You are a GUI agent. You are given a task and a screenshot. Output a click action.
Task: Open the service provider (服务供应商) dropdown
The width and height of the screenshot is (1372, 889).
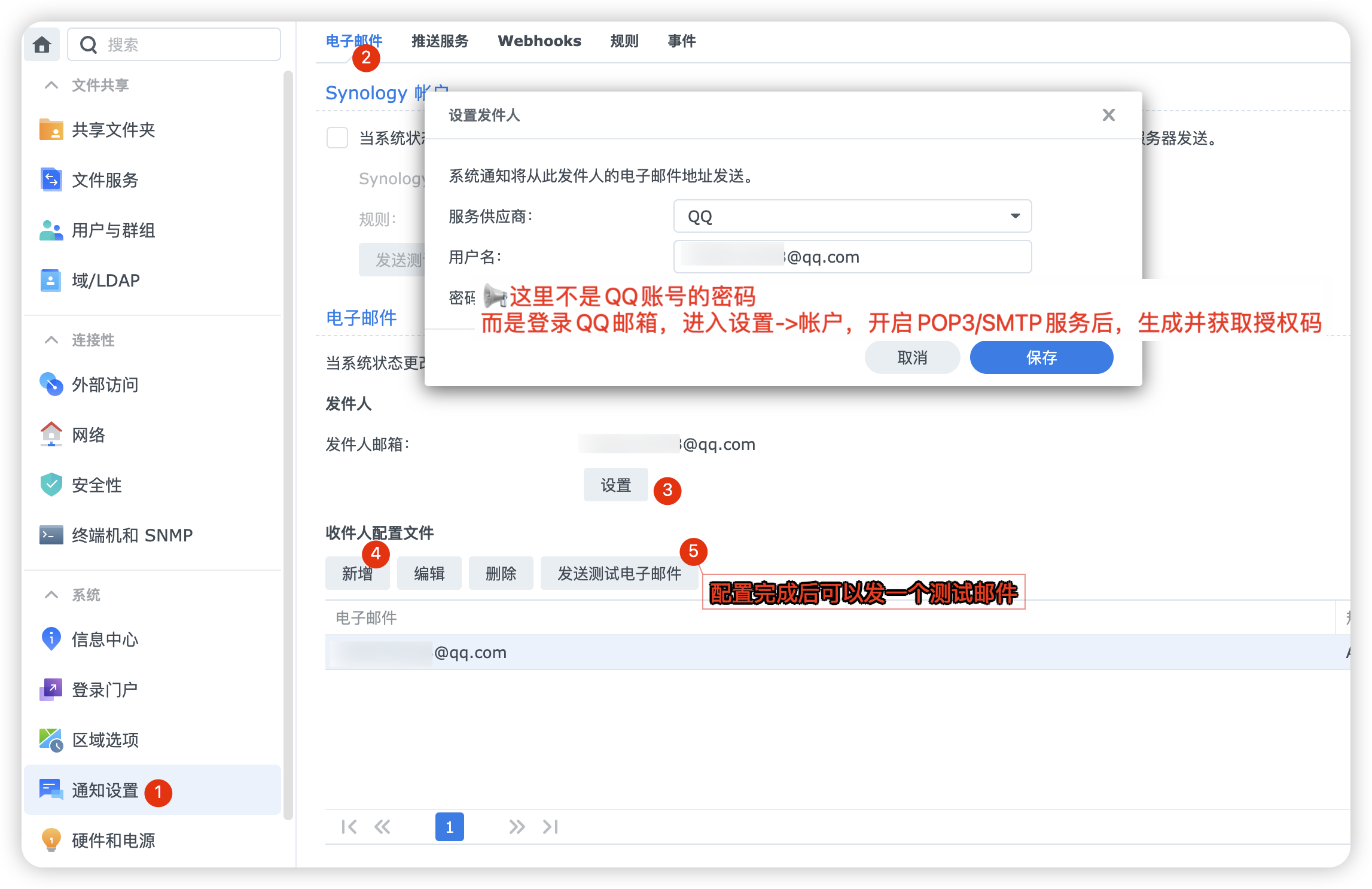coord(852,216)
